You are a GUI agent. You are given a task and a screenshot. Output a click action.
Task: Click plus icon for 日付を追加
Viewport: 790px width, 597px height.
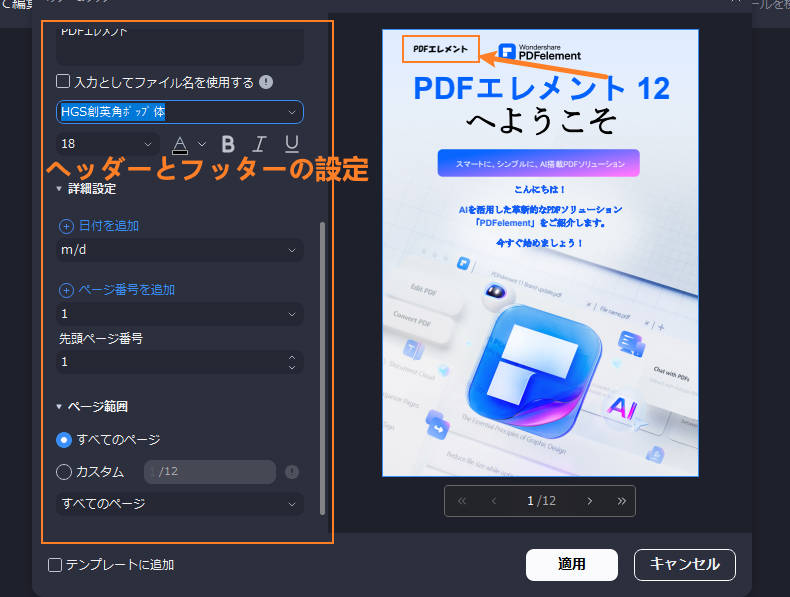pos(66,226)
